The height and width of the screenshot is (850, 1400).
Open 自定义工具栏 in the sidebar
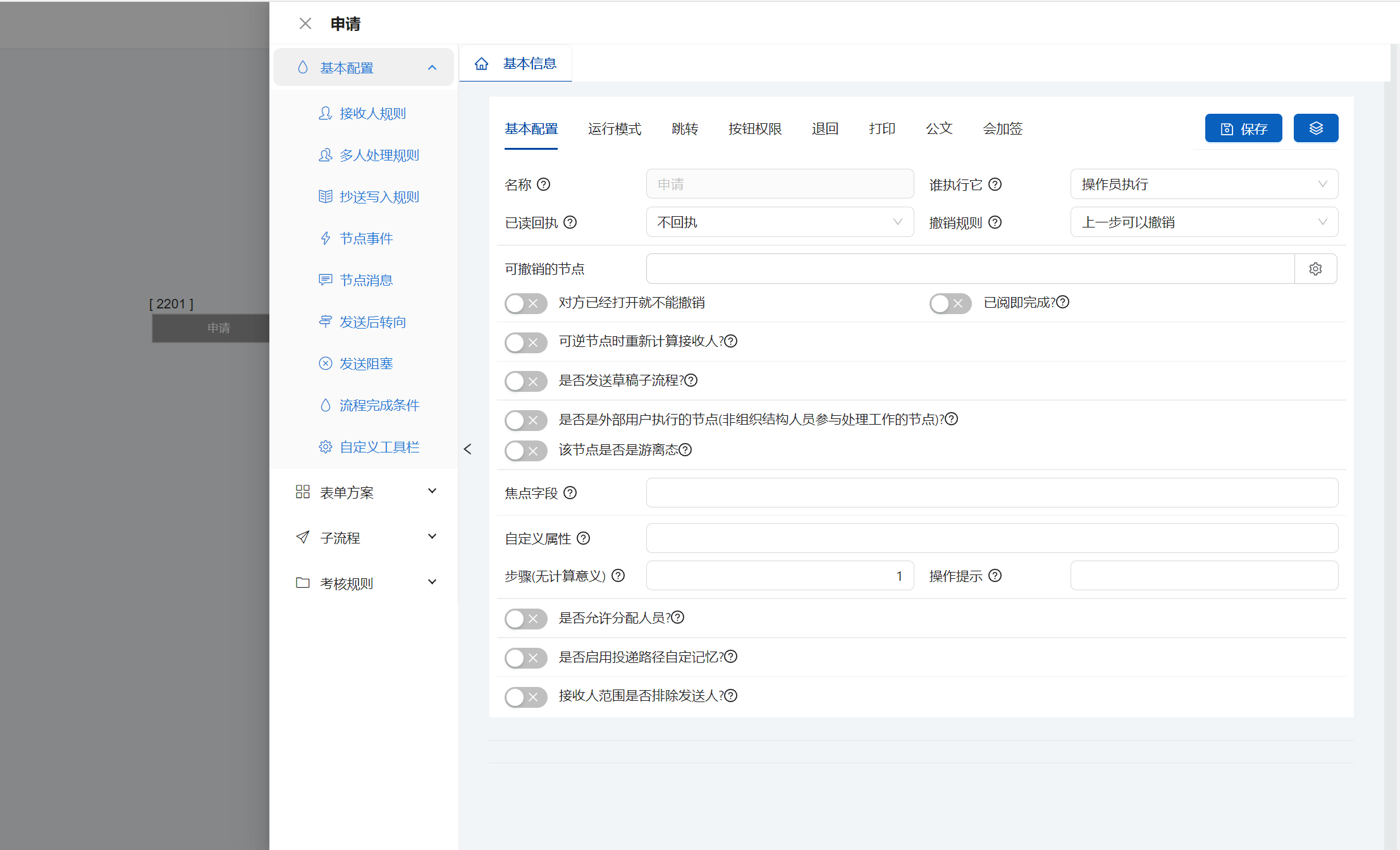click(369, 447)
